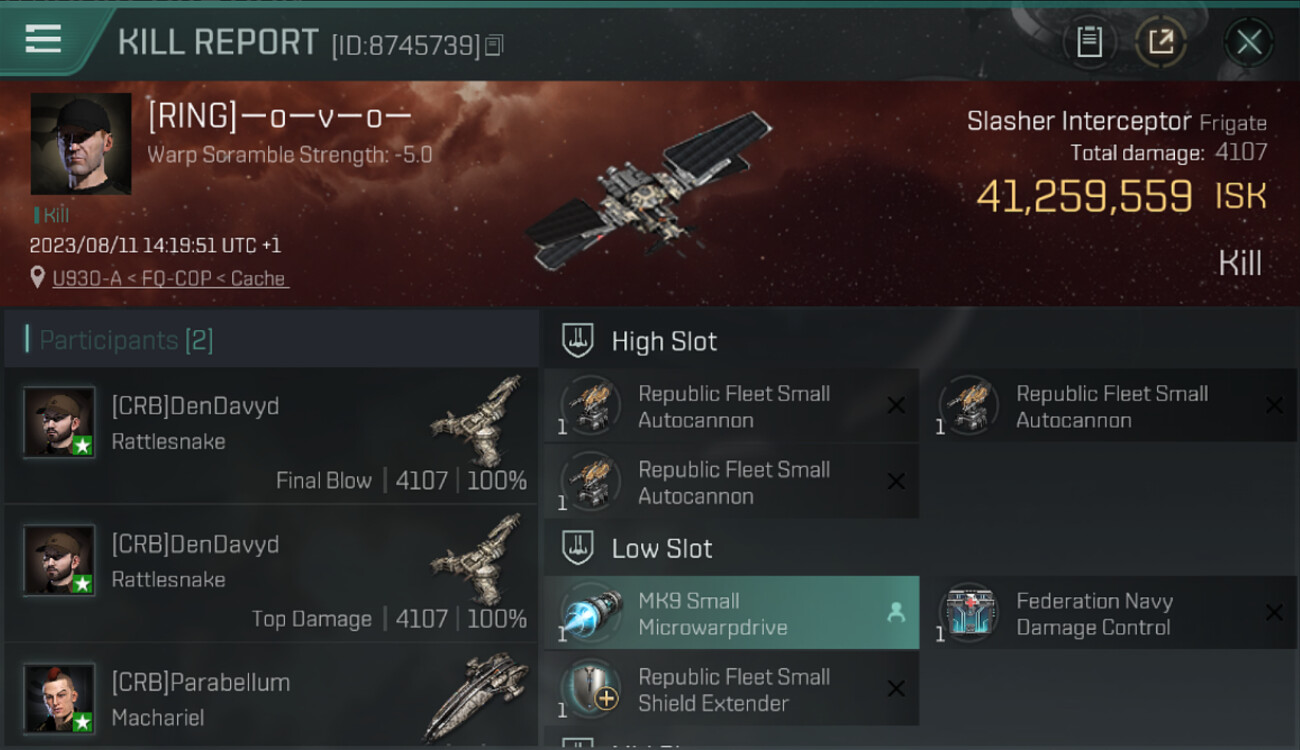The width and height of the screenshot is (1300, 750).
Task: Open the U930-A location link
Action: [170, 279]
